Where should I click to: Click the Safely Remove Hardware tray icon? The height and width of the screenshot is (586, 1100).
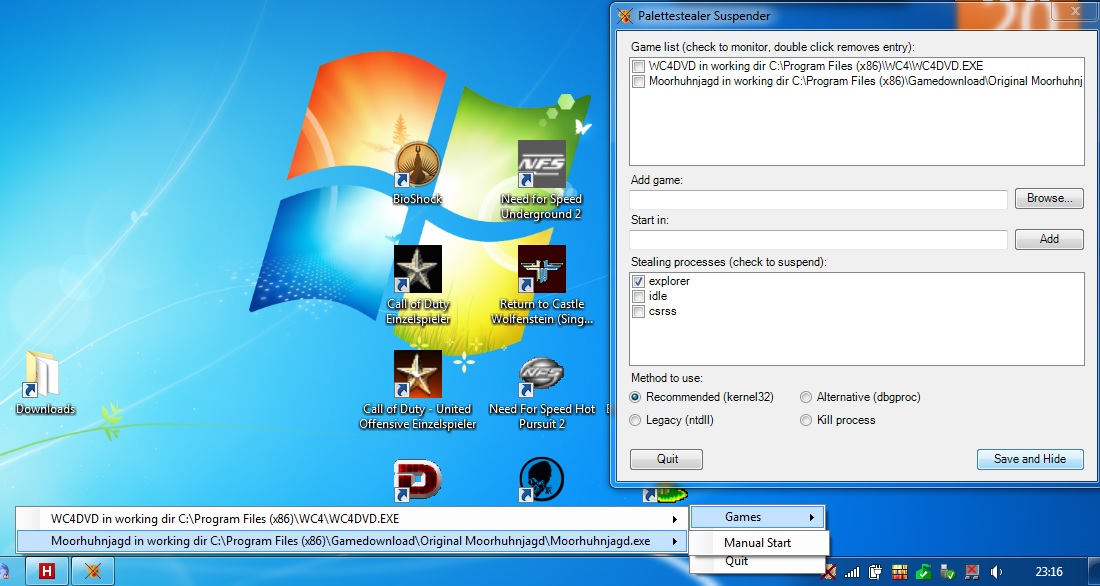[x=948, y=572]
